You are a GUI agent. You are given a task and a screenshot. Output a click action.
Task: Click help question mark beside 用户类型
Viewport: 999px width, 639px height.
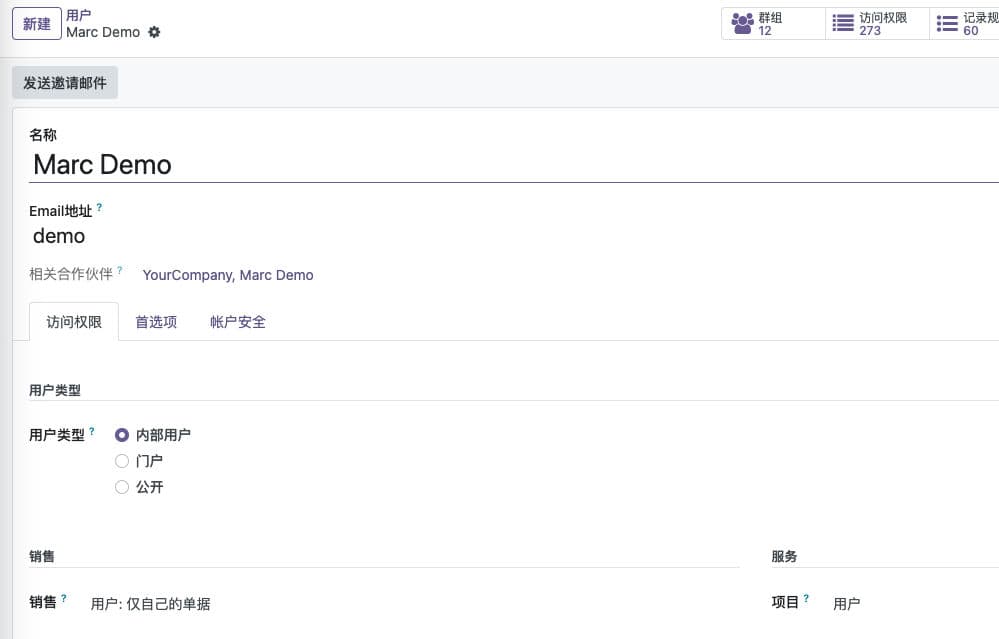pos(92,432)
